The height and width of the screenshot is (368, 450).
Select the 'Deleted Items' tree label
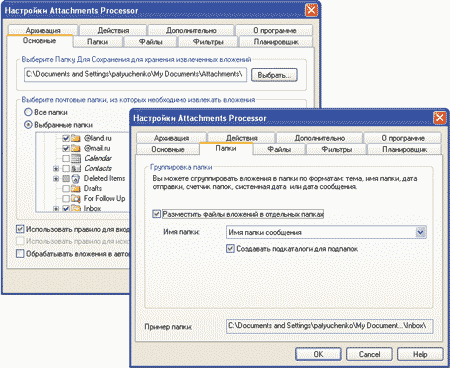click(x=104, y=178)
